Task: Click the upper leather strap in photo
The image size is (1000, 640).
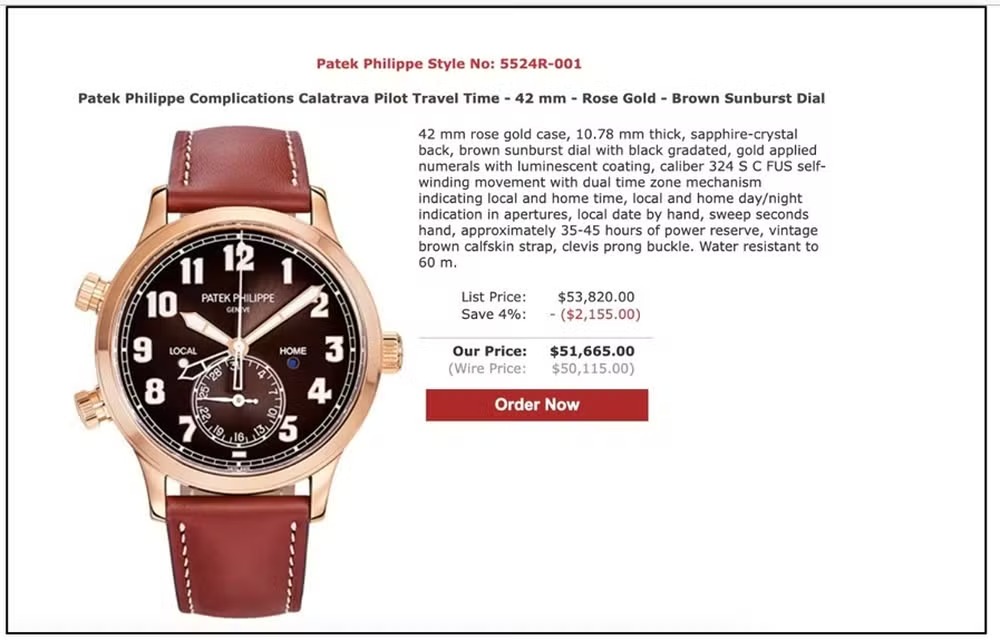Action: [238, 170]
